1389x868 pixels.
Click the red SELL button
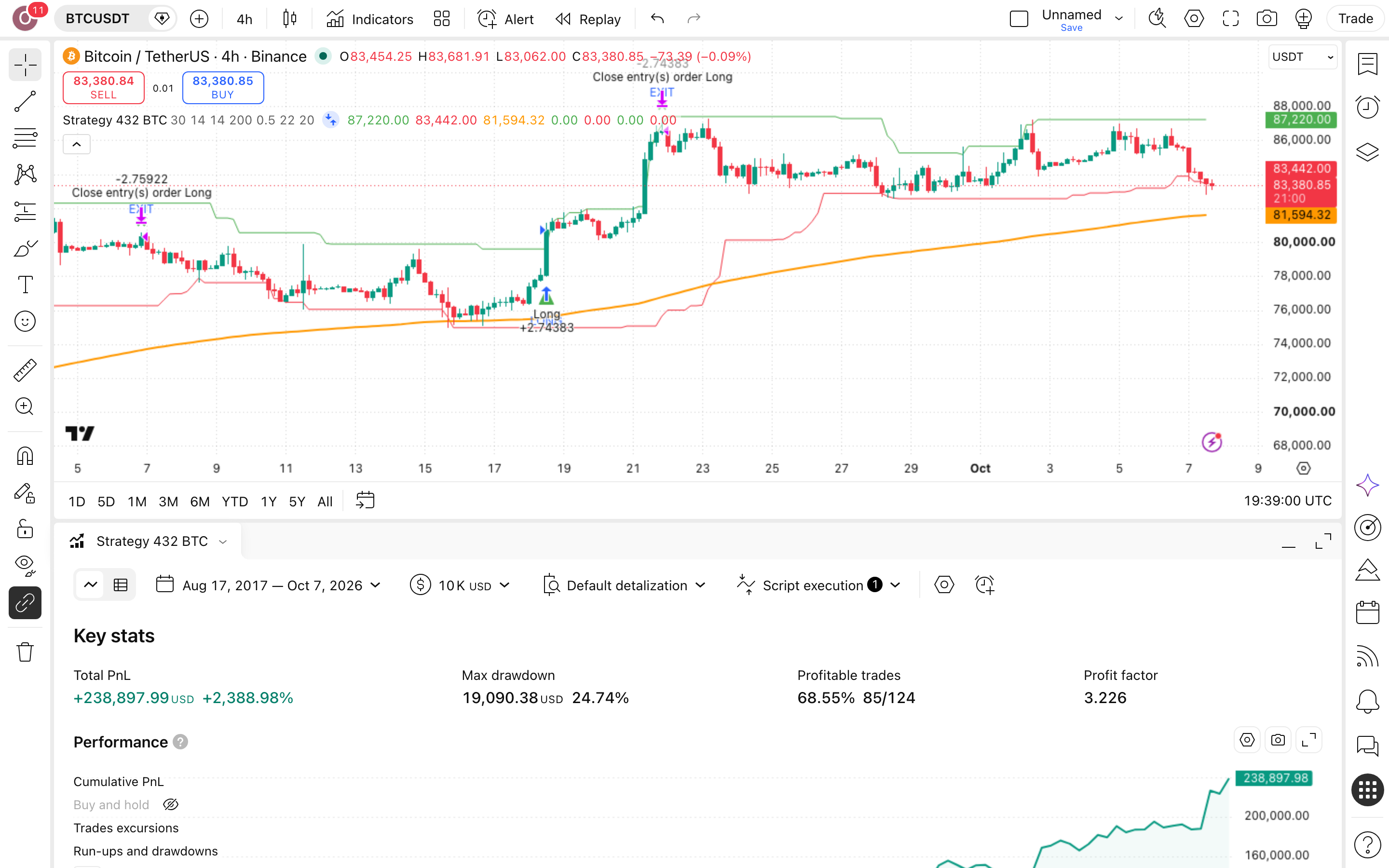click(x=103, y=87)
